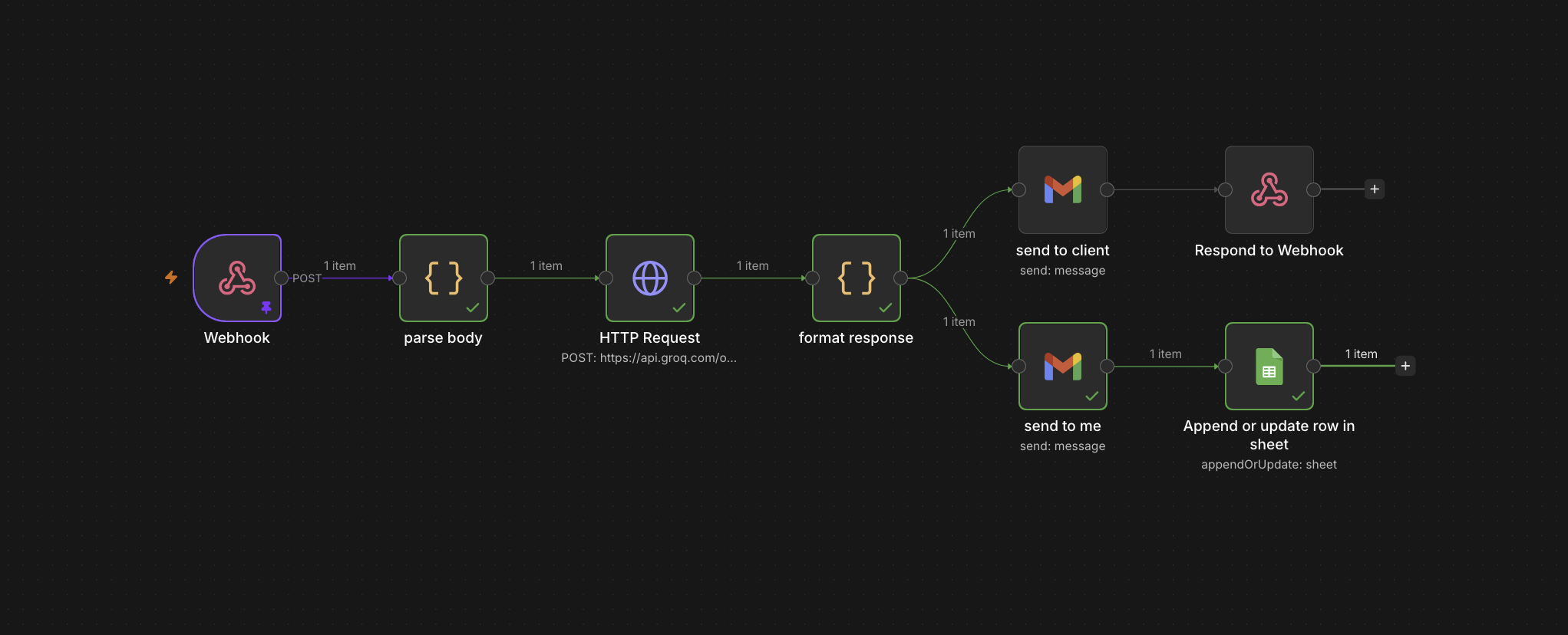Click the send to client input connector

[1019, 189]
